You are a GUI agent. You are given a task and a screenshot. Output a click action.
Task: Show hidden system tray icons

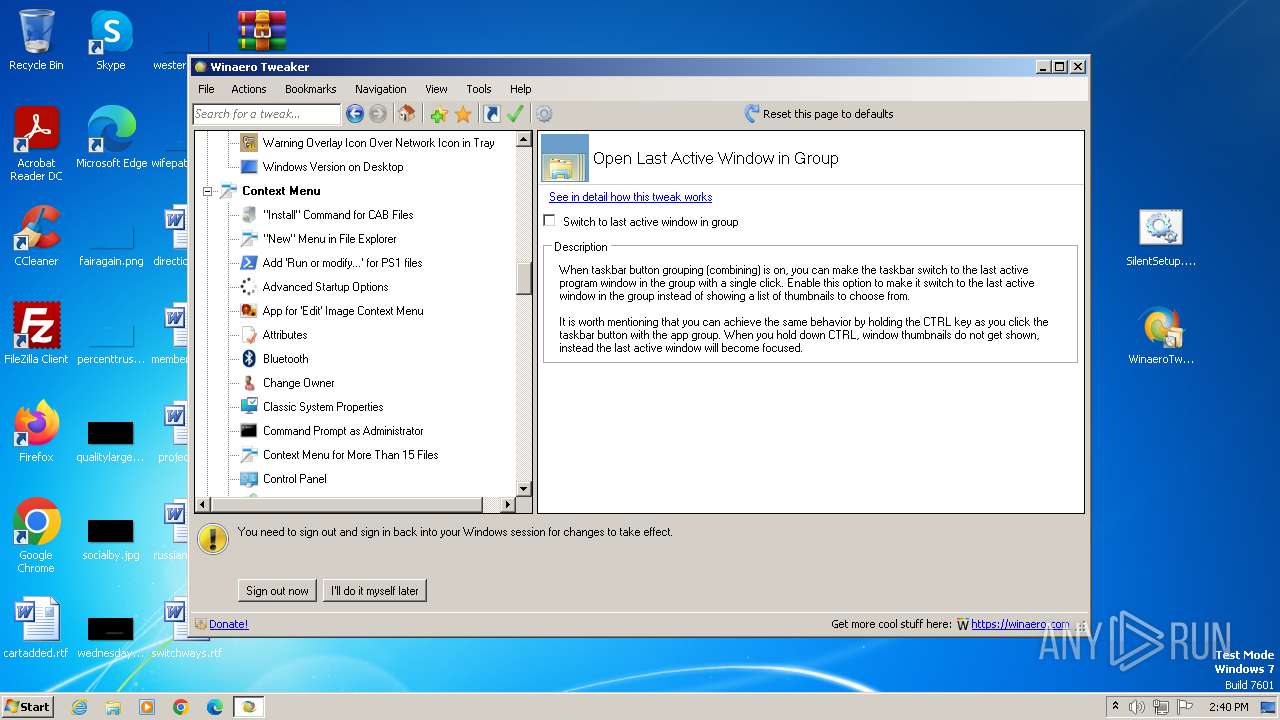pyautogui.click(x=1114, y=707)
